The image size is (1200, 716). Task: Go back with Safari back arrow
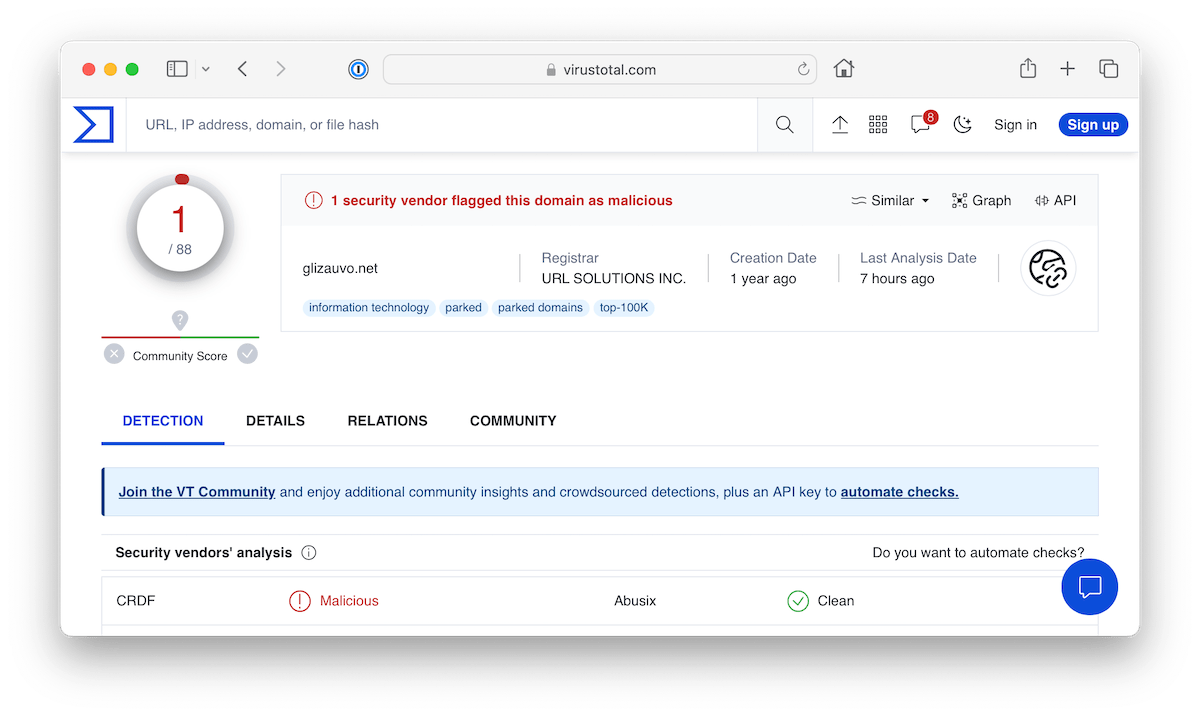point(242,69)
